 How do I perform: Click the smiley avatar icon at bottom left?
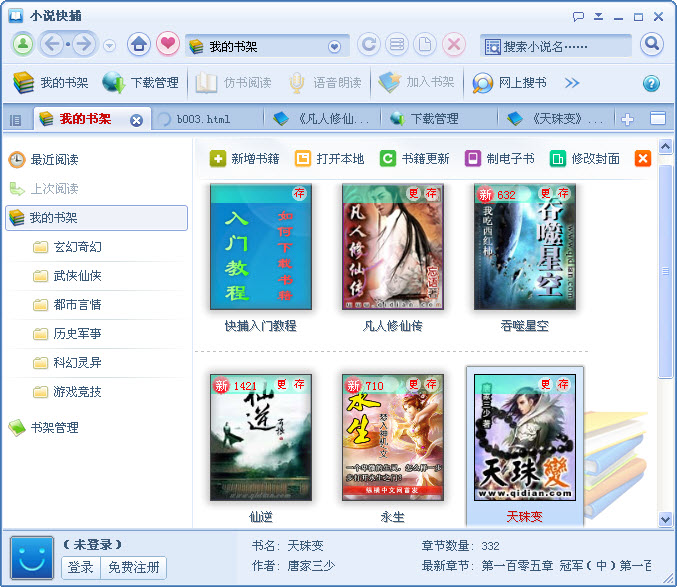tap(32, 558)
